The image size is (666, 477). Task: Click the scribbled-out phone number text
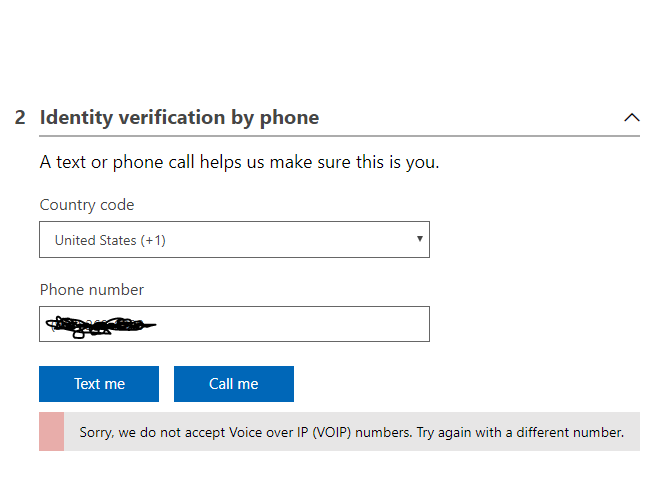tap(100, 324)
